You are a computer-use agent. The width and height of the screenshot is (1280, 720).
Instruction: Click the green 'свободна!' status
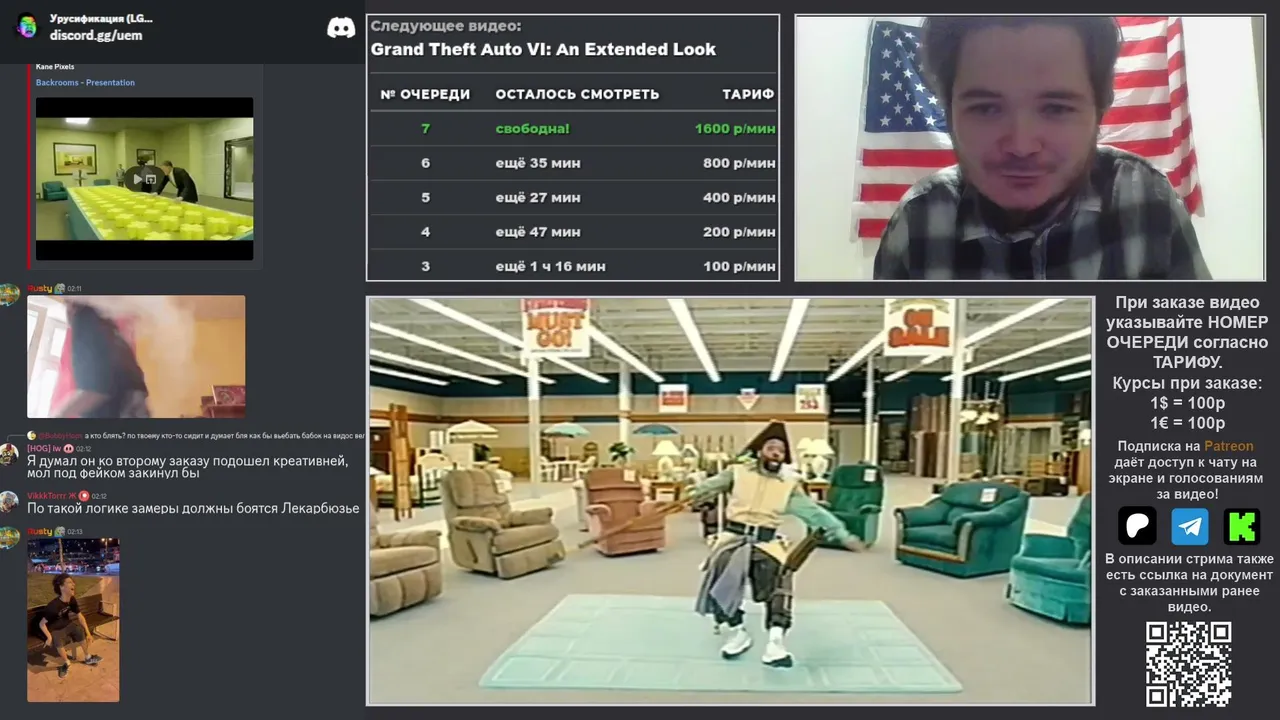(x=532, y=129)
